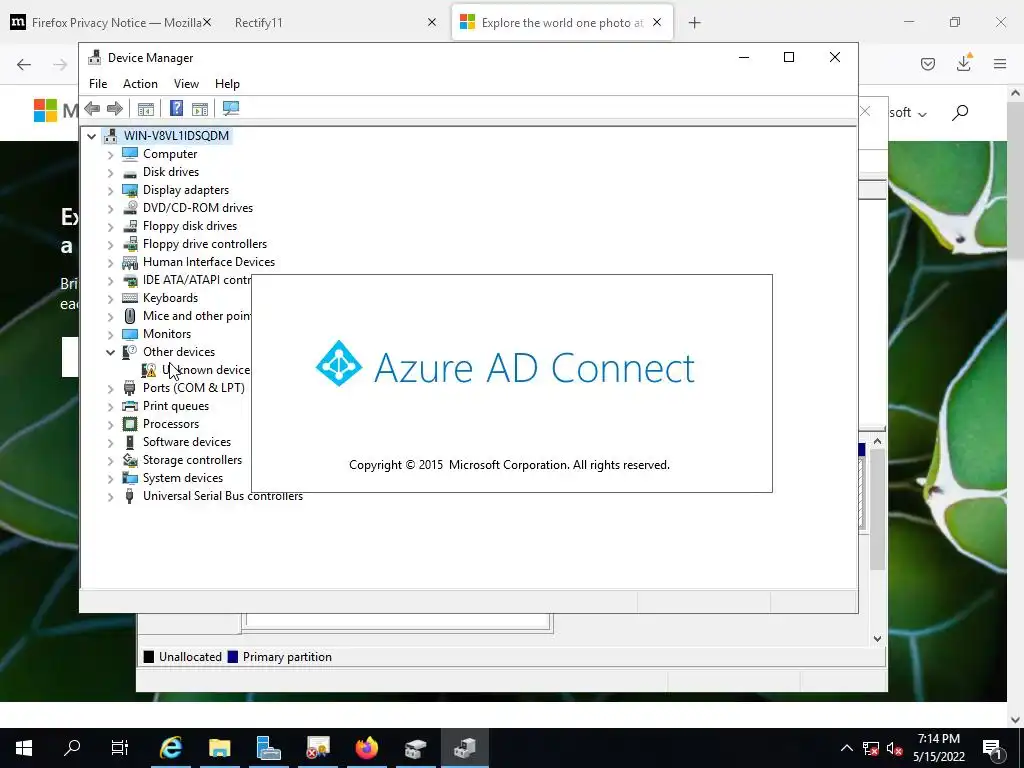Click the Firefox page vertical scrollbar
The width and height of the screenshot is (1024, 768).
click(1015, 180)
